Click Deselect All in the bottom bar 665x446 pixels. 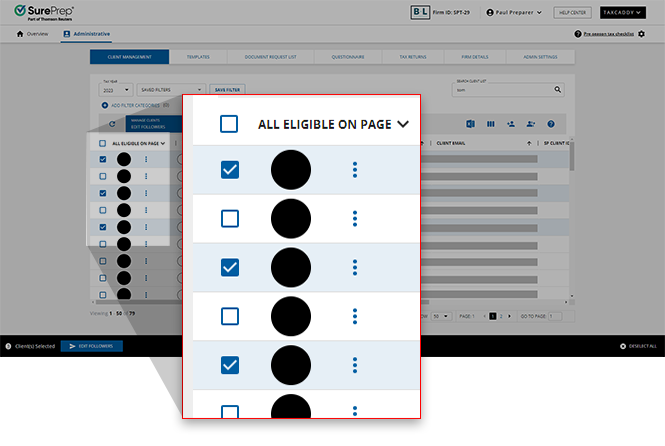tap(638, 346)
